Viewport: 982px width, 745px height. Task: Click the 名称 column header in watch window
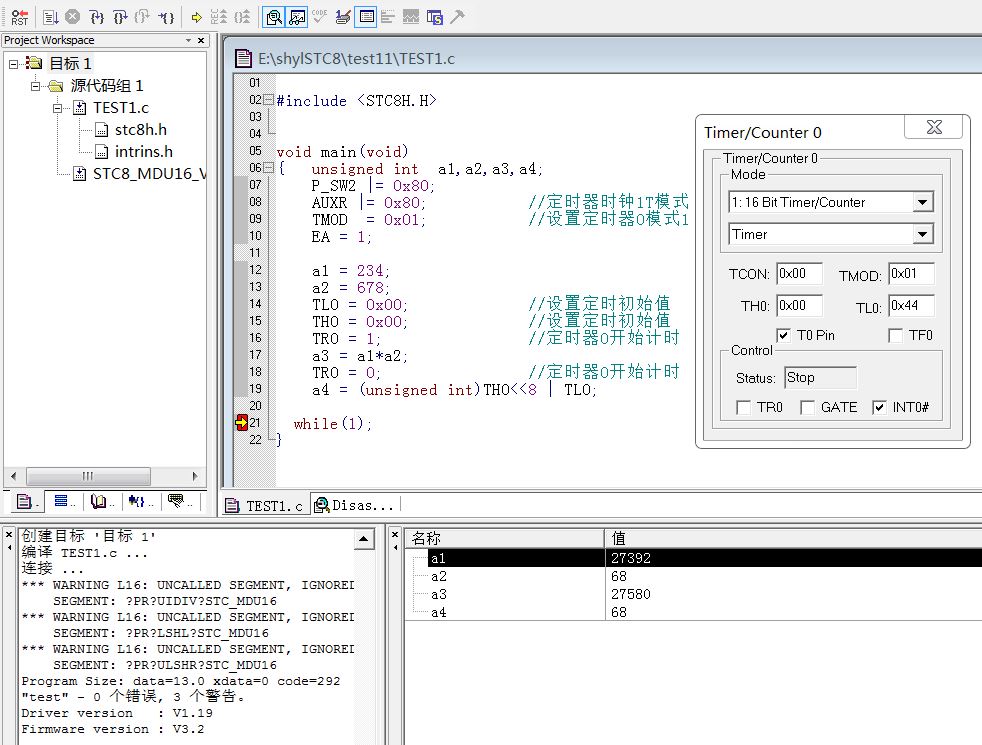(505, 538)
